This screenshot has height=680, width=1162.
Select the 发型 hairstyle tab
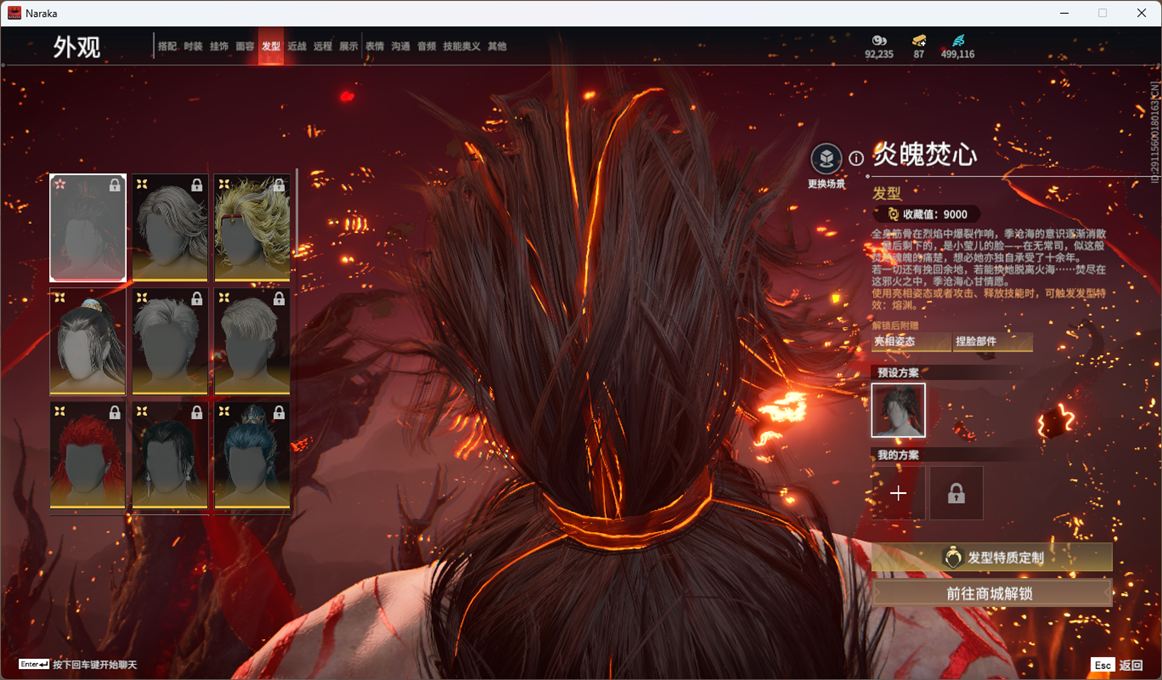tap(270, 46)
